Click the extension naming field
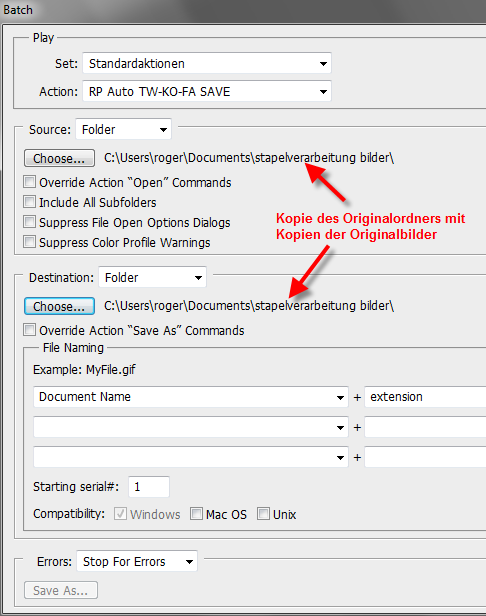Image resolution: width=486 pixels, height=616 pixels. (425, 397)
